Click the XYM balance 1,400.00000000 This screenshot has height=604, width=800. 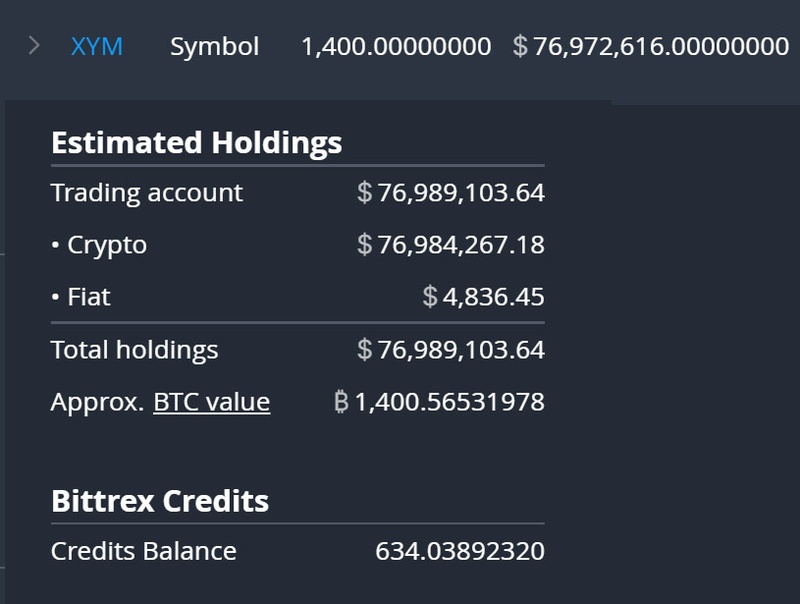tap(396, 46)
